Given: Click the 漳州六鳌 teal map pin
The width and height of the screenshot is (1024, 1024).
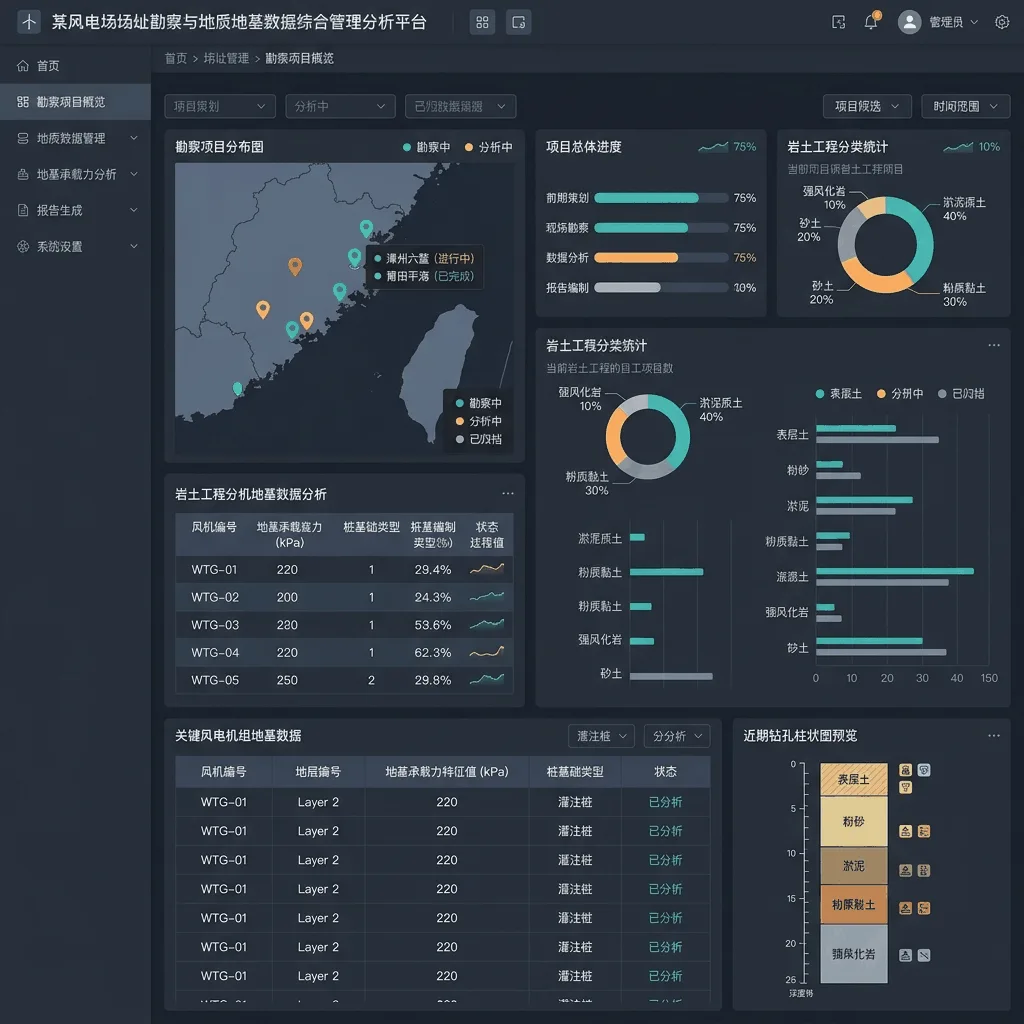Looking at the screenshot, I should tap(355, 257).
